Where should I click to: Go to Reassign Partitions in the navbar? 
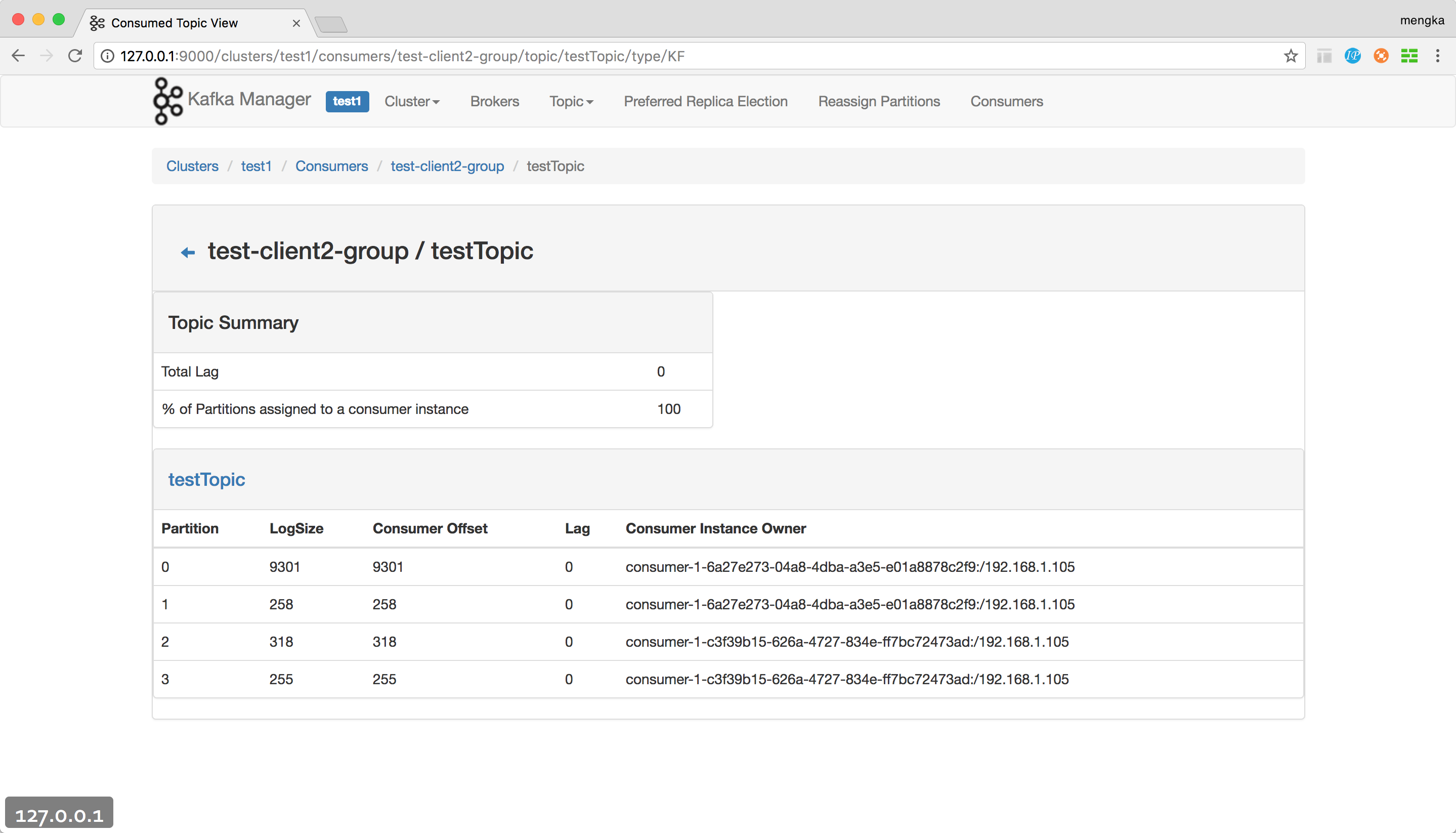pyautogui.click(x=878, y=101)
